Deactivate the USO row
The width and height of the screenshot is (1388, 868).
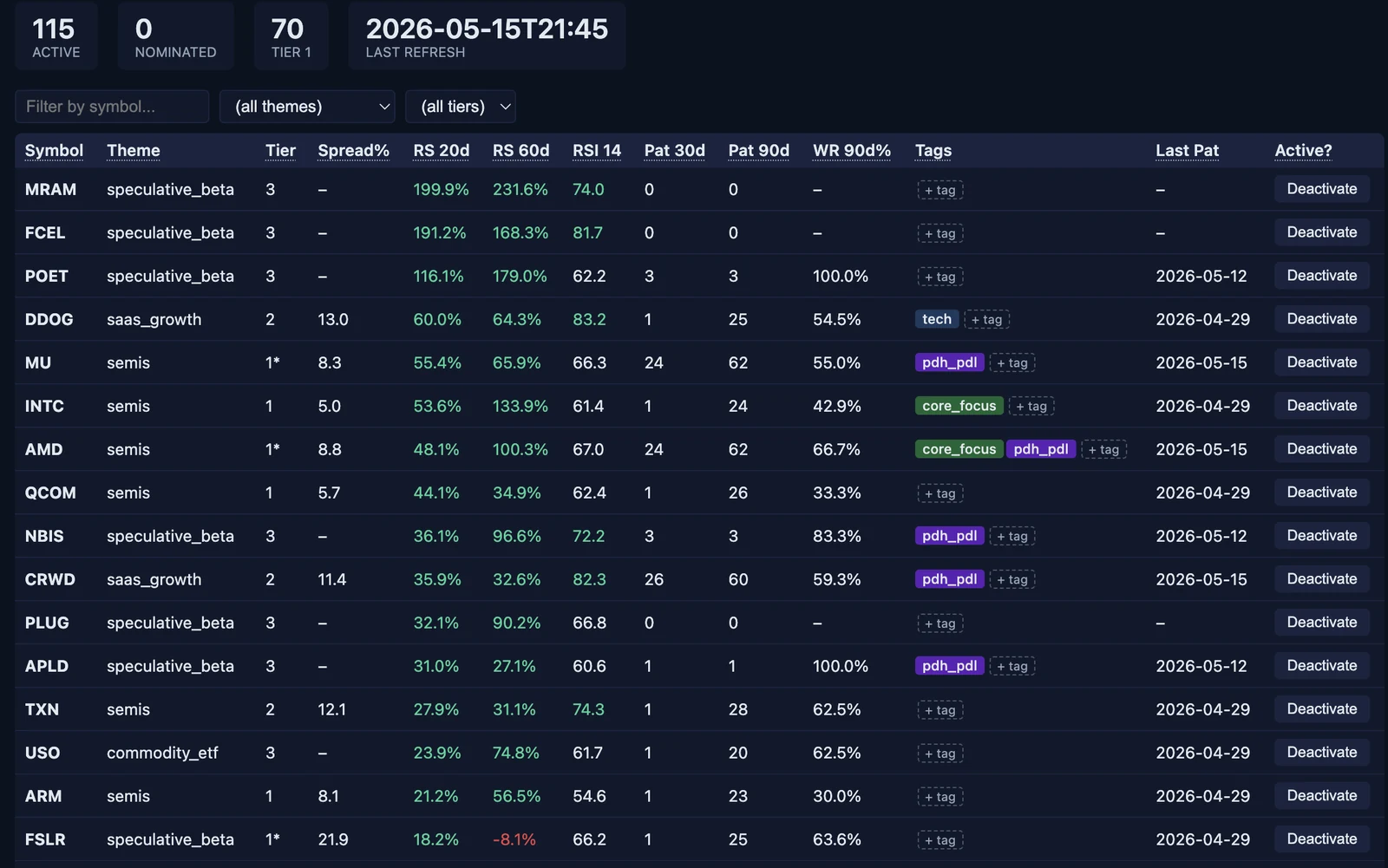tap(1321, 753)
